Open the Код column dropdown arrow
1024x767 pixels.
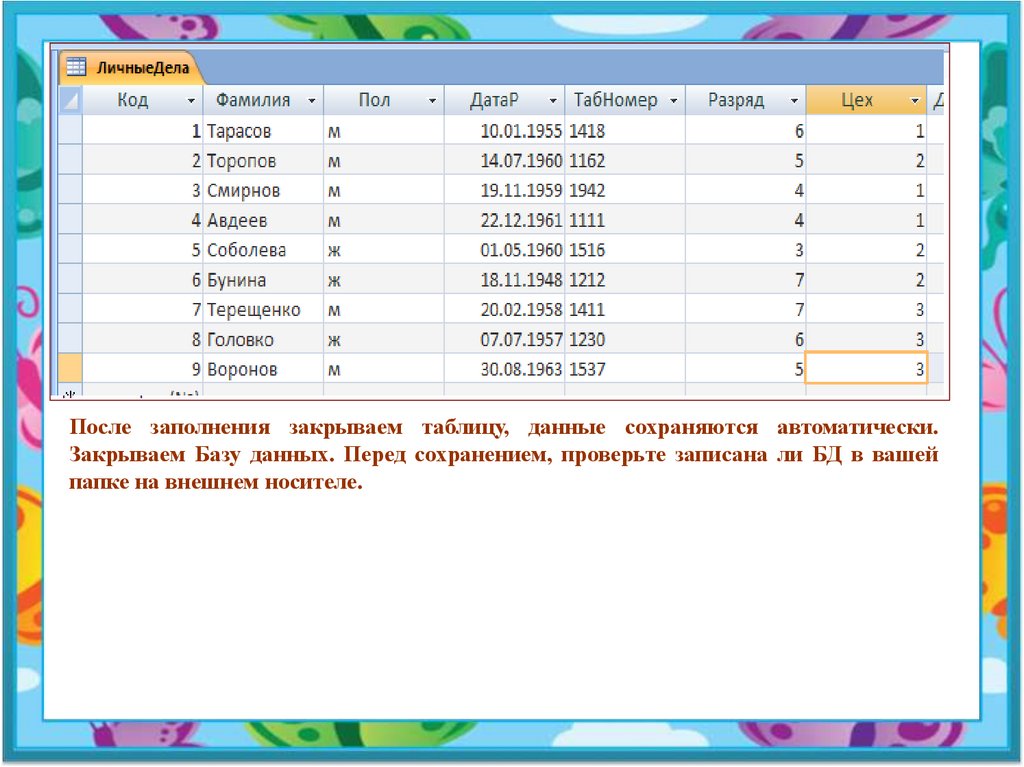pyautogui.click(x=191, y=101)
